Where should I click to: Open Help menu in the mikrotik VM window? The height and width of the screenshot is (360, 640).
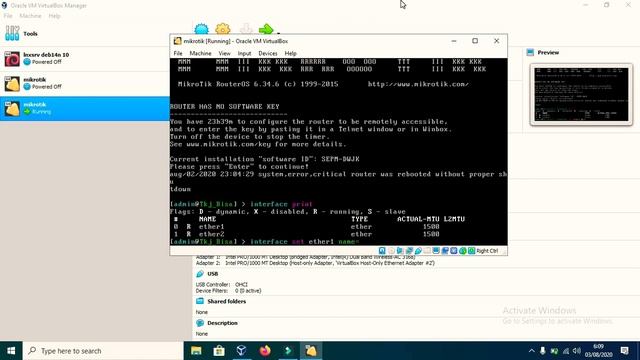point(290,53)
